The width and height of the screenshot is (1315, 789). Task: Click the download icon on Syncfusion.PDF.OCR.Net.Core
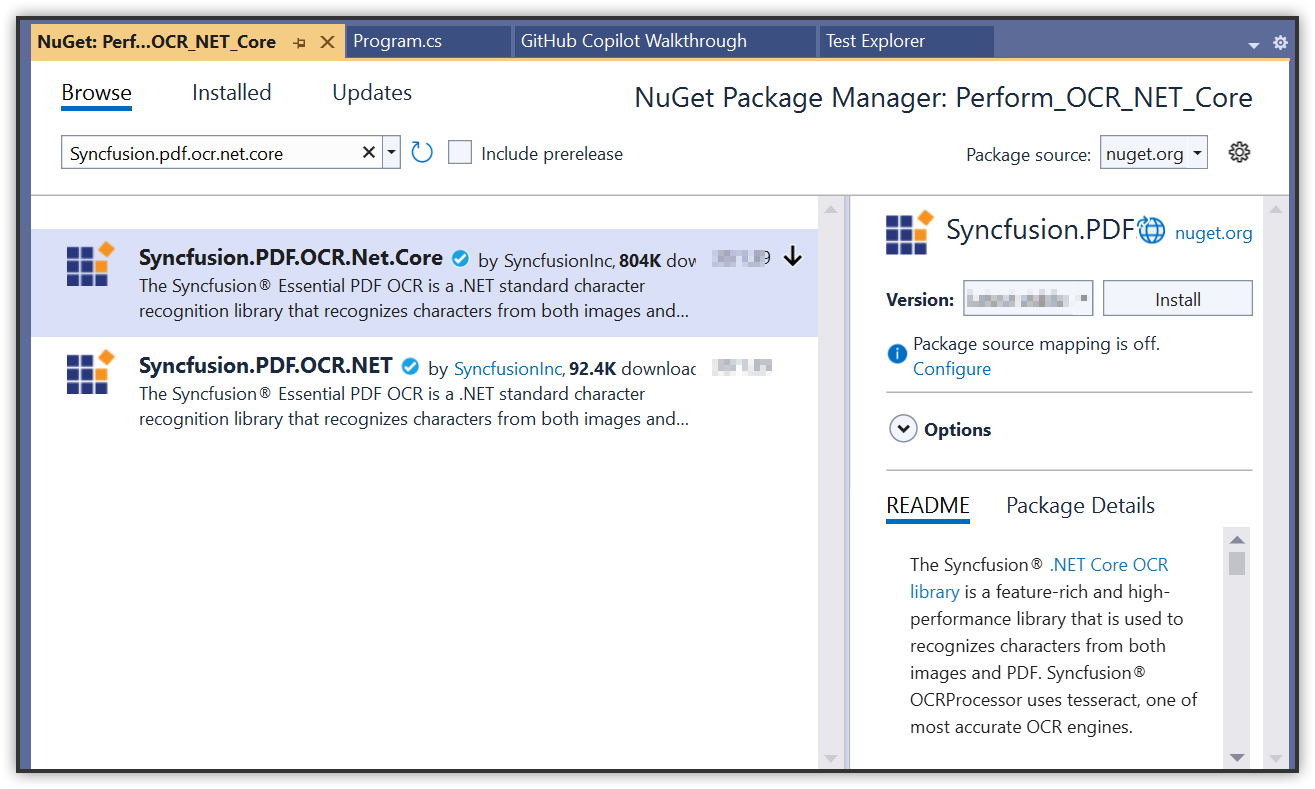pos(792,257)
